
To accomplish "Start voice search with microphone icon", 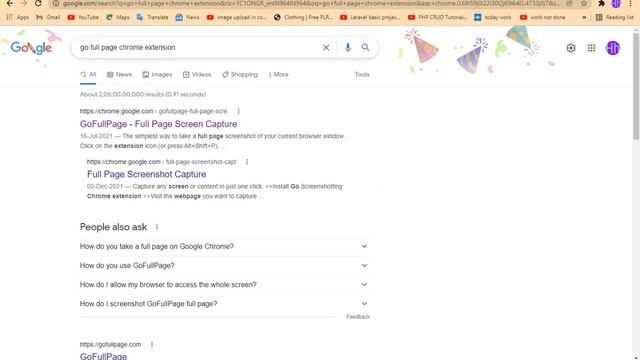I will pos(347,47).
